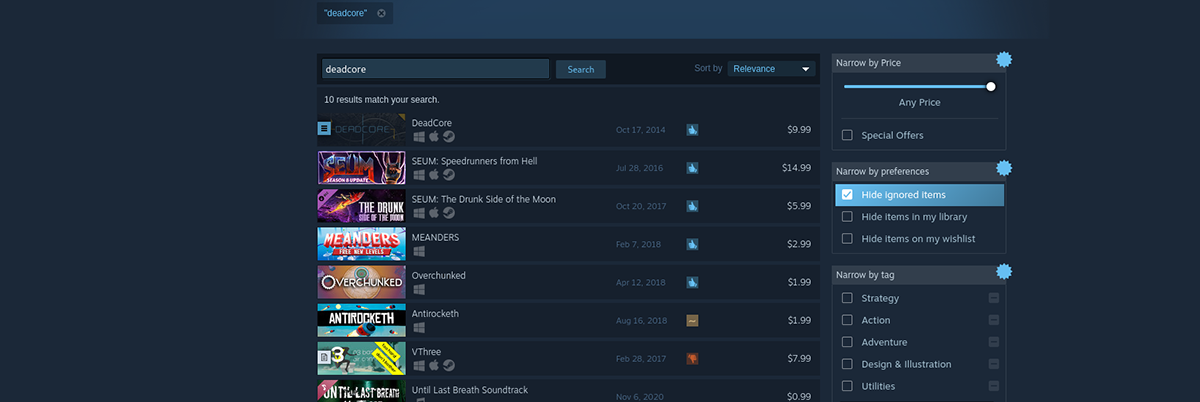Image resolution: width=1200 pixels, height=402 pixels.
Task: Open the SEUM Speedrunners from Hell thumbnail
Action: (361, 167)
